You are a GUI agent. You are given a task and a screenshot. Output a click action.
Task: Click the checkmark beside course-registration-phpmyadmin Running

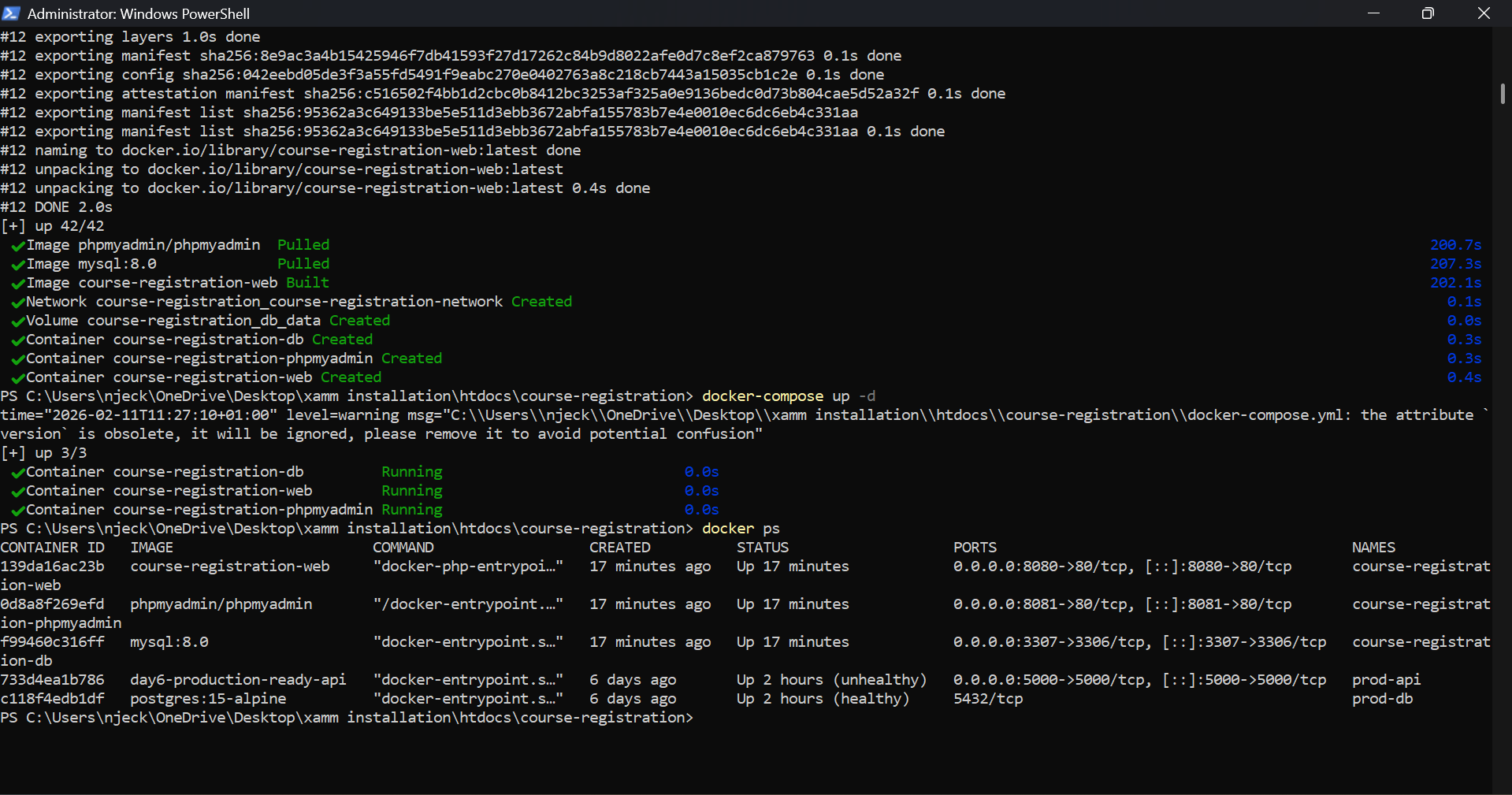(17, 511)
